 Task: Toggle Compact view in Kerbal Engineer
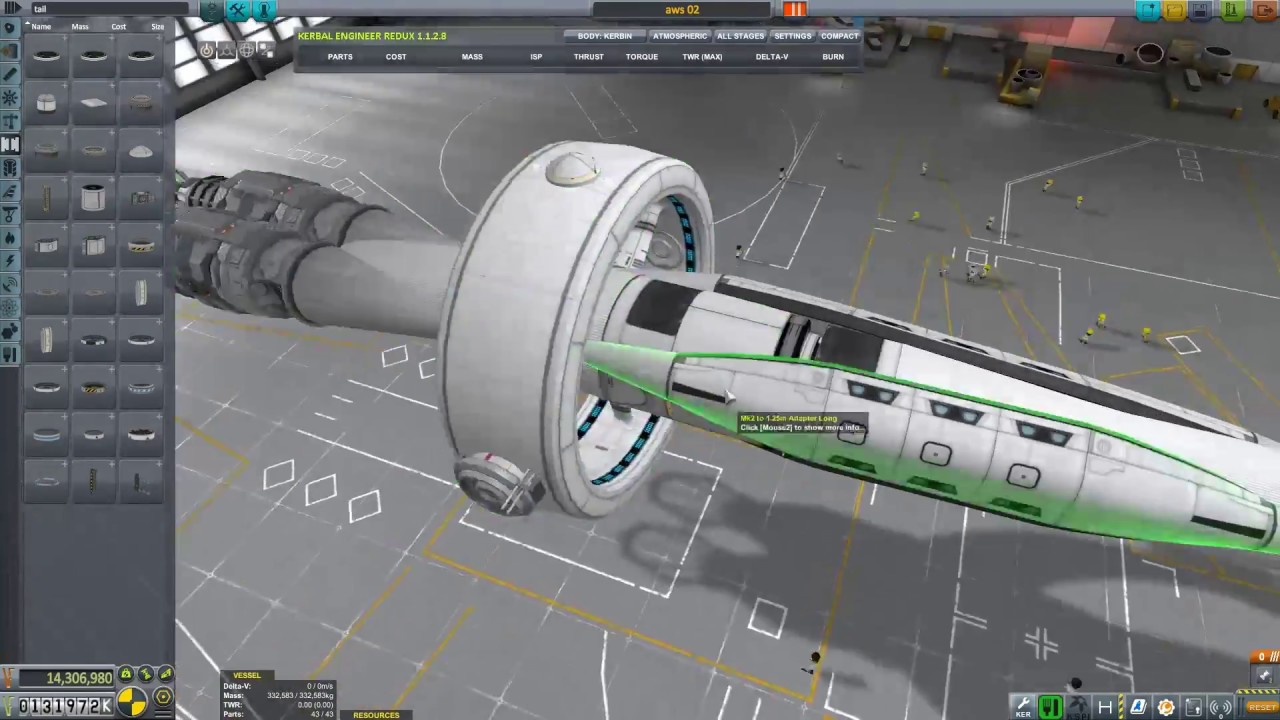840,36
